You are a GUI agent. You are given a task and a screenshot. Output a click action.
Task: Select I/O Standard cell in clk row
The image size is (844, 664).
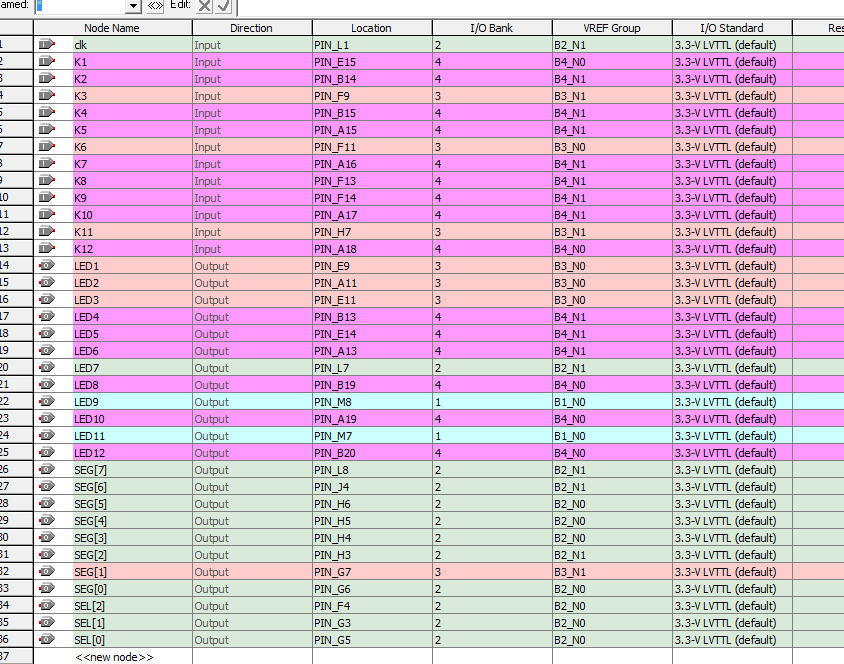(732, 45)
